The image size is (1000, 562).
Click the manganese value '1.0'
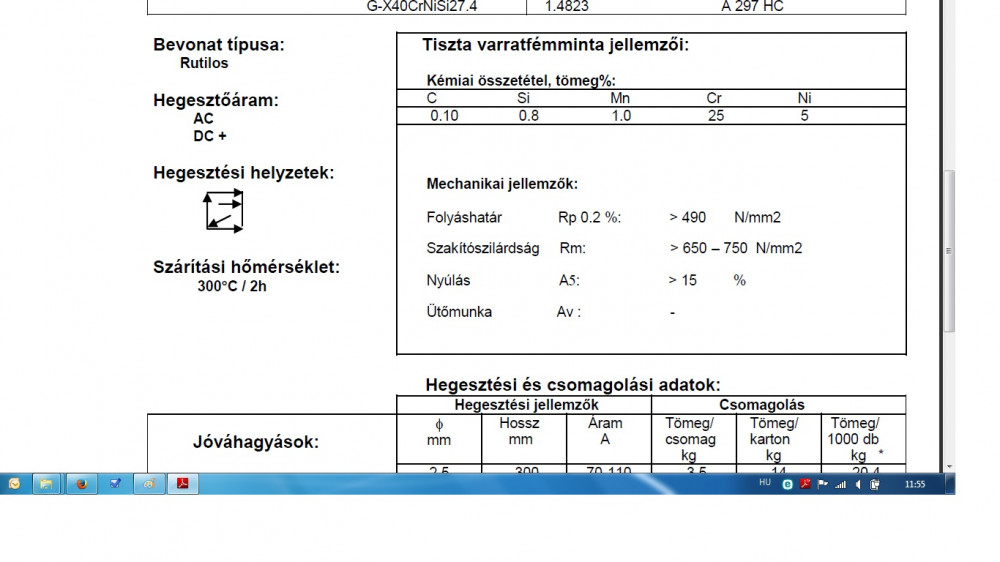[x=621, y=116]
